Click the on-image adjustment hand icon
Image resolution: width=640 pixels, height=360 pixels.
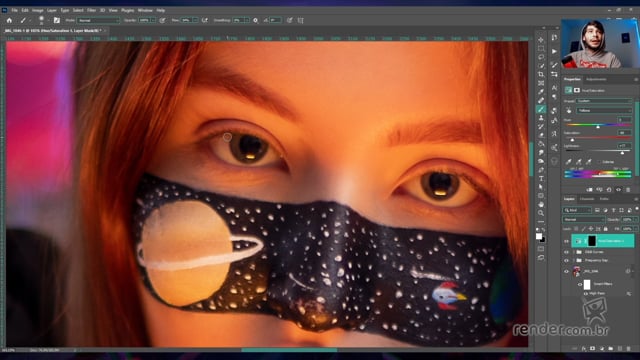point(569,110)
